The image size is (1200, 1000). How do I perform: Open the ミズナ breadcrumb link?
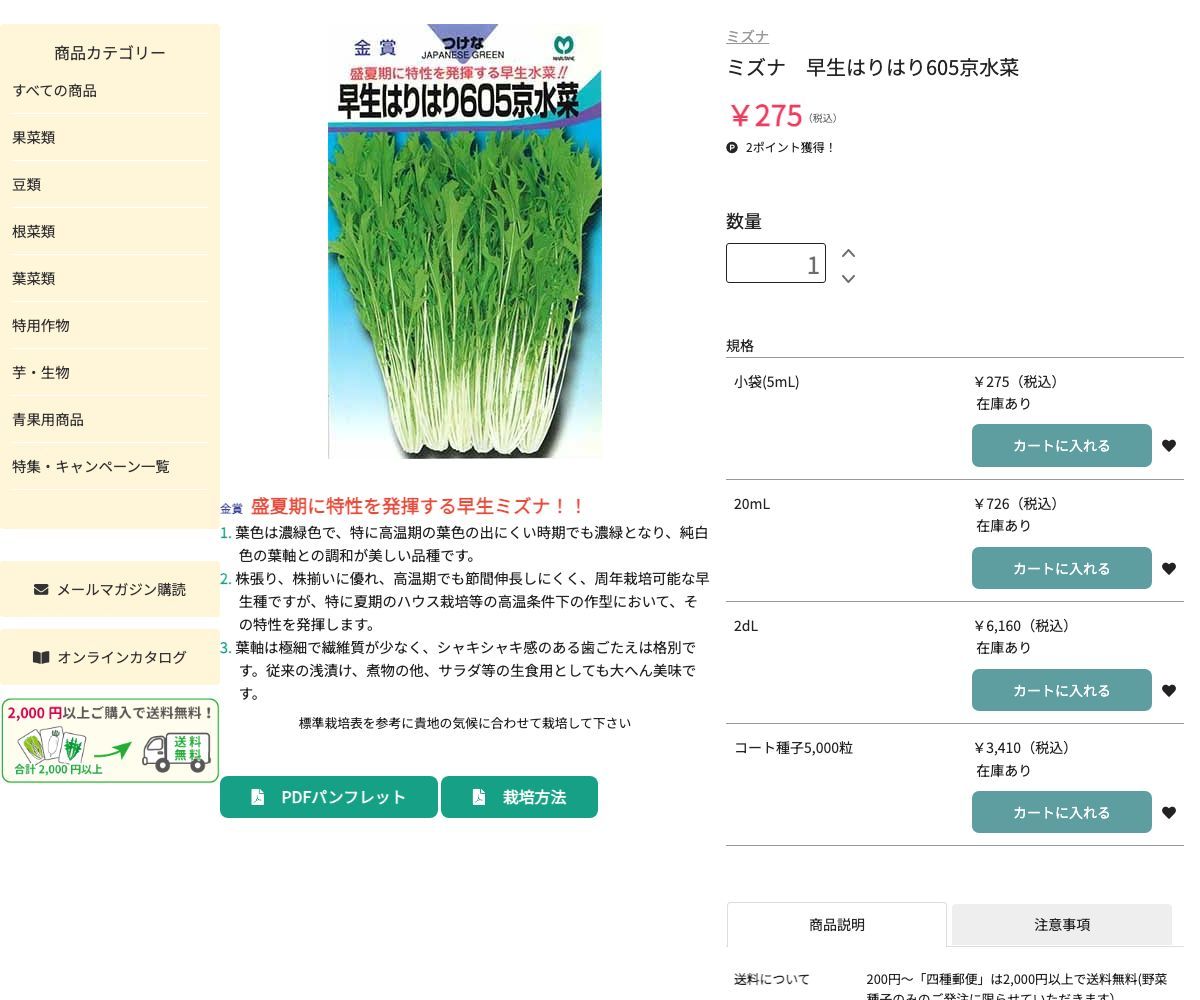click(747, 36)
